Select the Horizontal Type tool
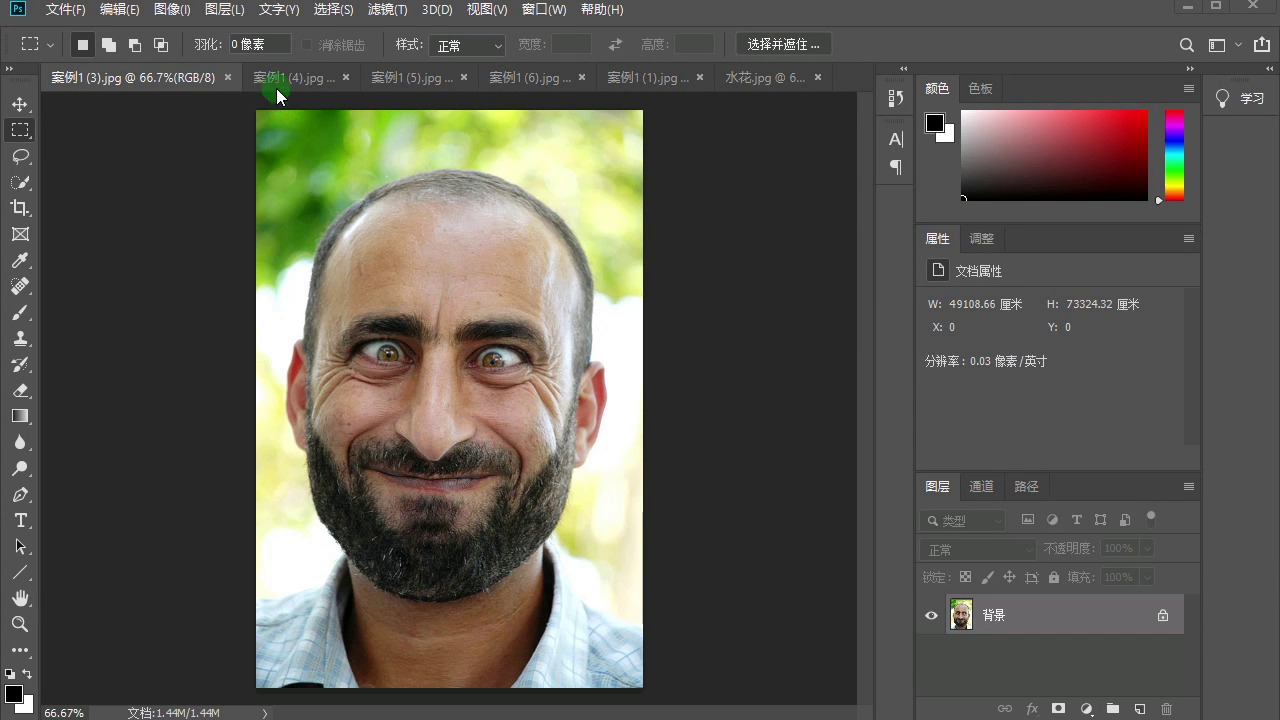Viewport: 1280px width, 720px height. click(20, 521)
